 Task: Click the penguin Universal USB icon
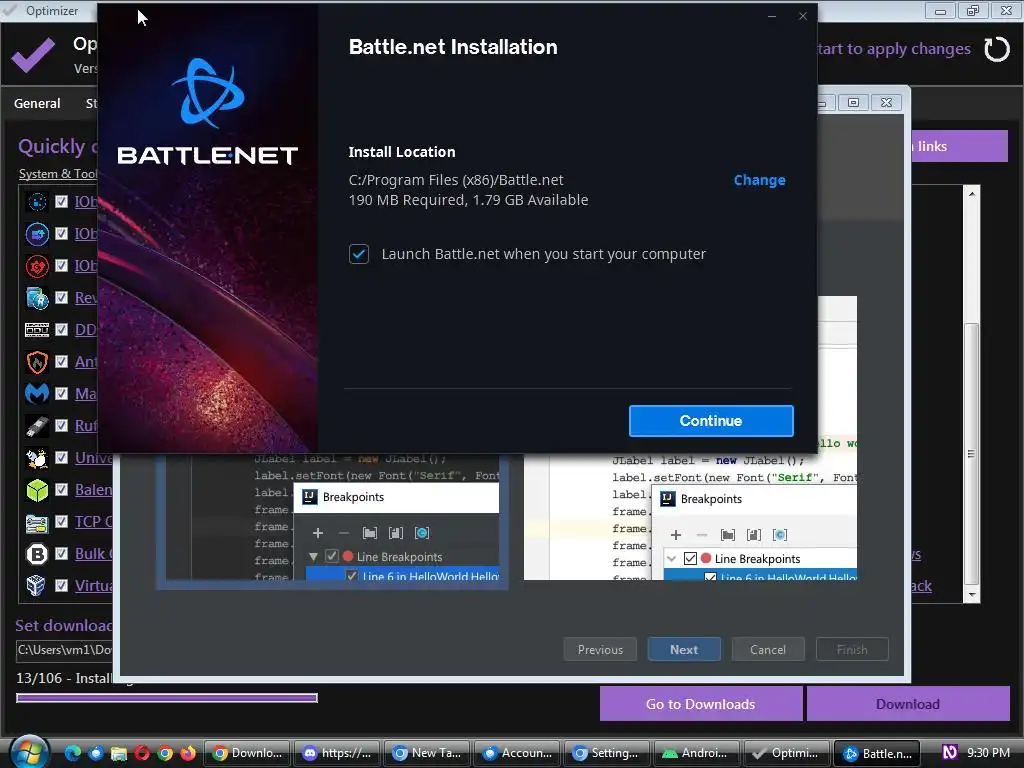(x=37, y=458)
